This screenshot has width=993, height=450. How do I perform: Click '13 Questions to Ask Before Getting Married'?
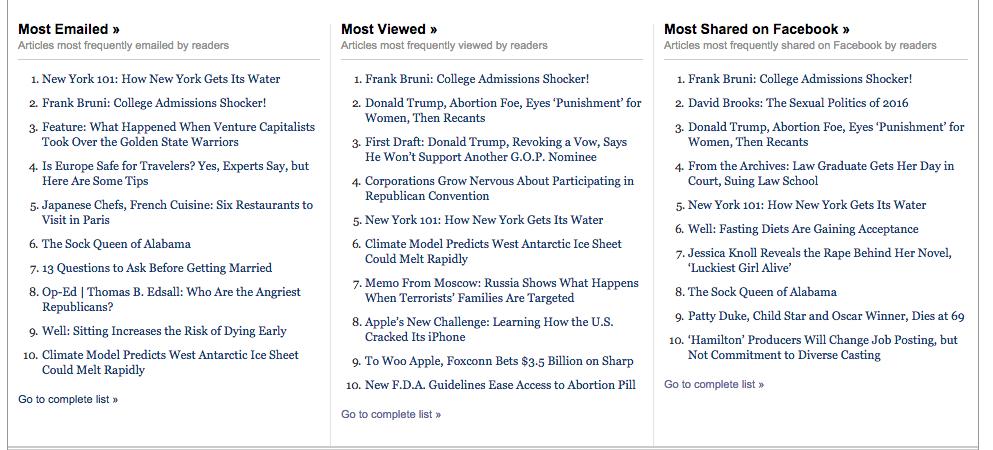(x=157, y=268)
